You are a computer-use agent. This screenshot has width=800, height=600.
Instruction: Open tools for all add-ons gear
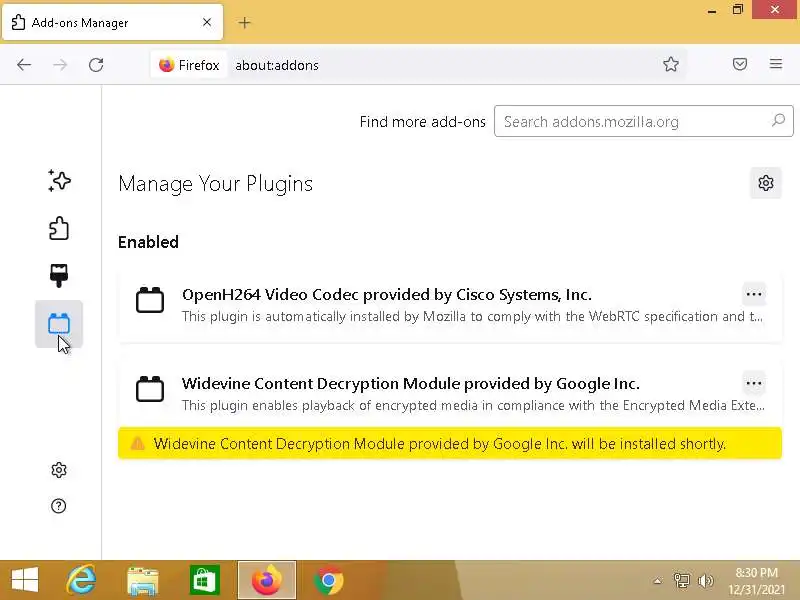click(x=765, y=183)
